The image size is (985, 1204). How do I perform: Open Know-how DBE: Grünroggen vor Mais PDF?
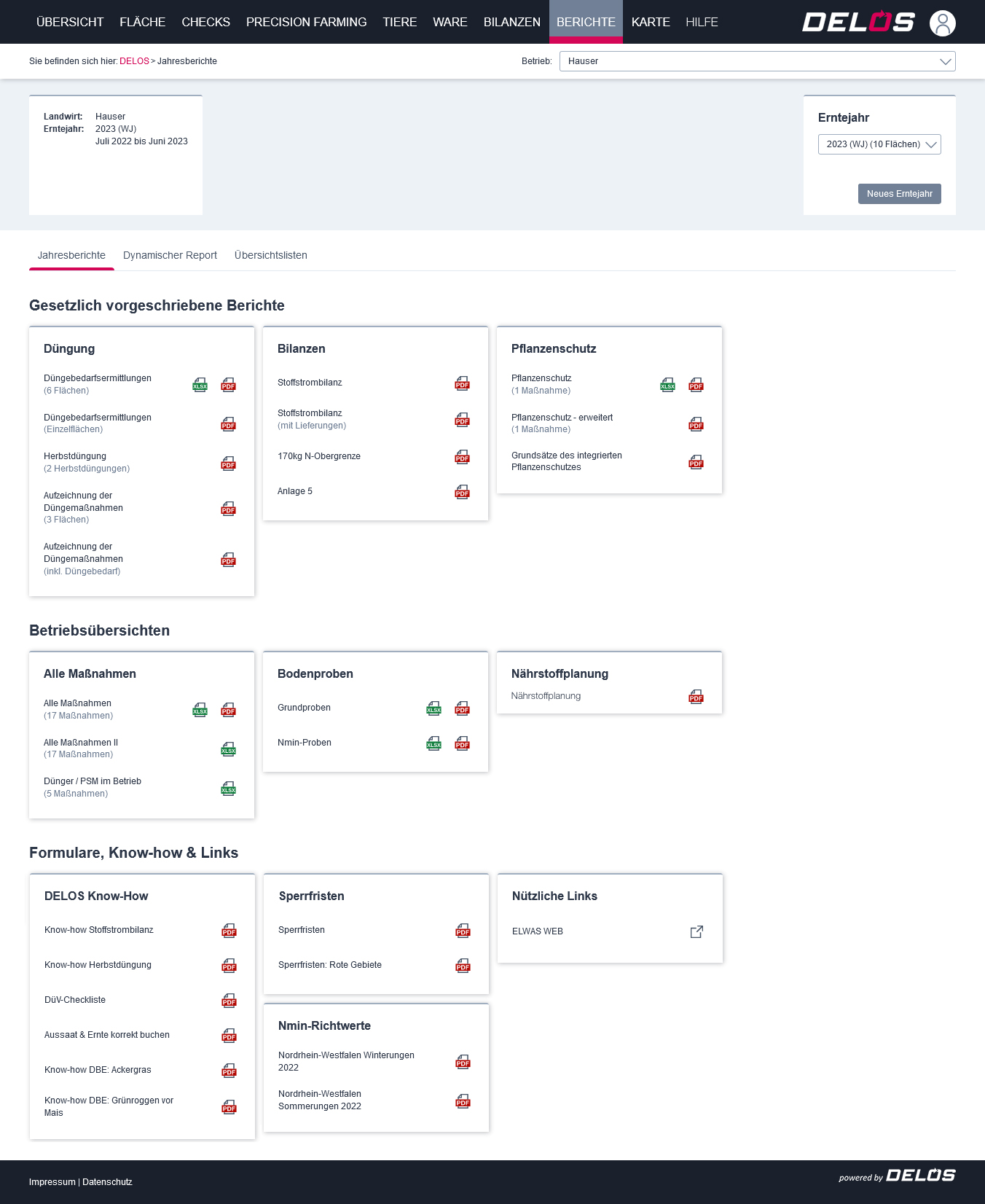(229, 1107)
